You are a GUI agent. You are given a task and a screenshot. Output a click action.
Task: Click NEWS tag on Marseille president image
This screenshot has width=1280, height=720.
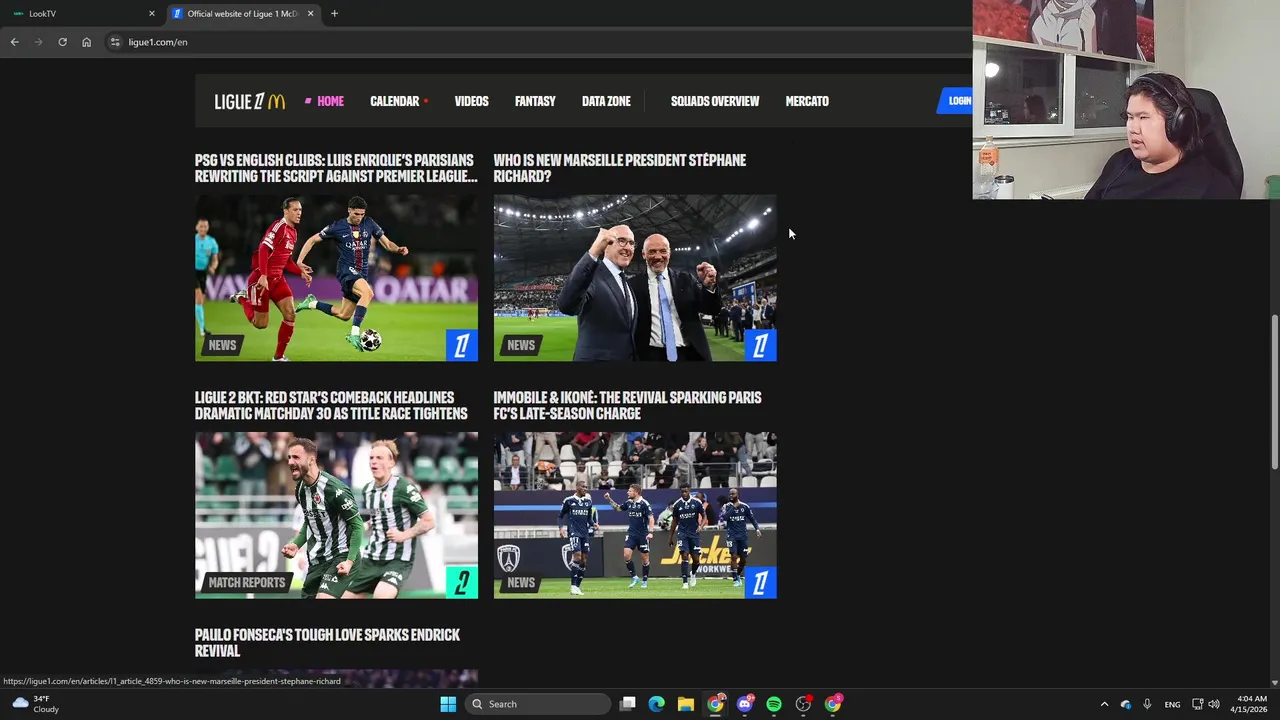(x=521, y=345)
